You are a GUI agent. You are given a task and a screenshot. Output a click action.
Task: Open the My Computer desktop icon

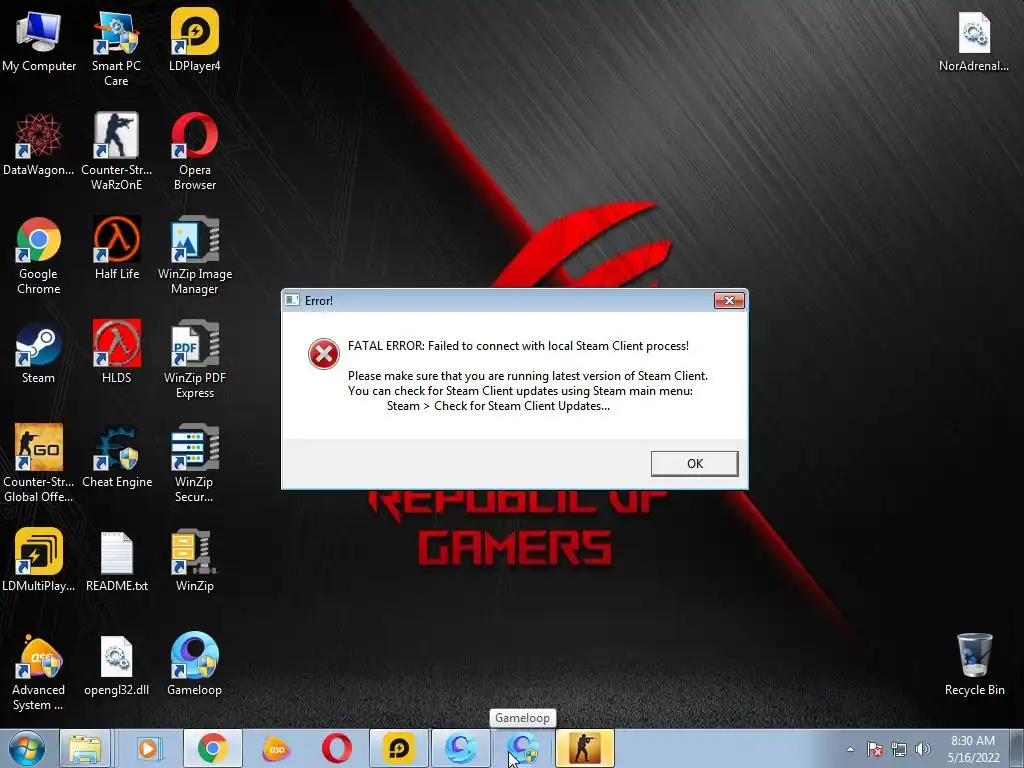(39, 40)
